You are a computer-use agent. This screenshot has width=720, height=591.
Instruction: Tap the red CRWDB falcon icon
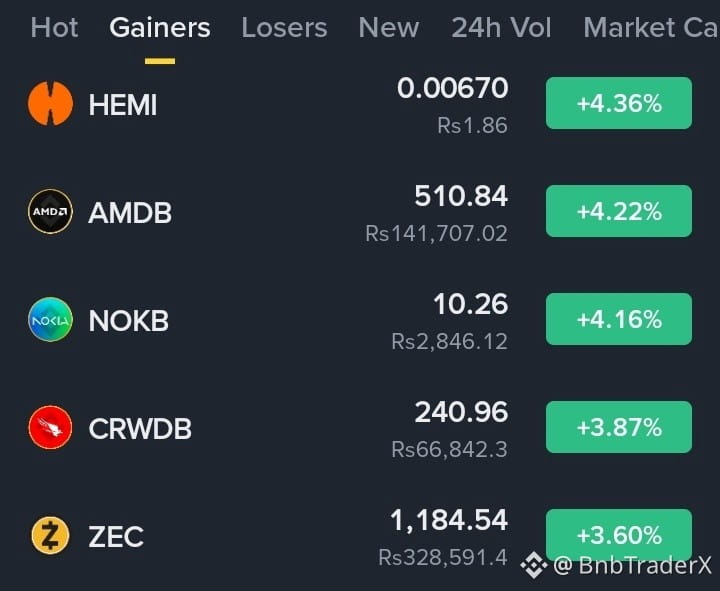click(x=51, y=428)
